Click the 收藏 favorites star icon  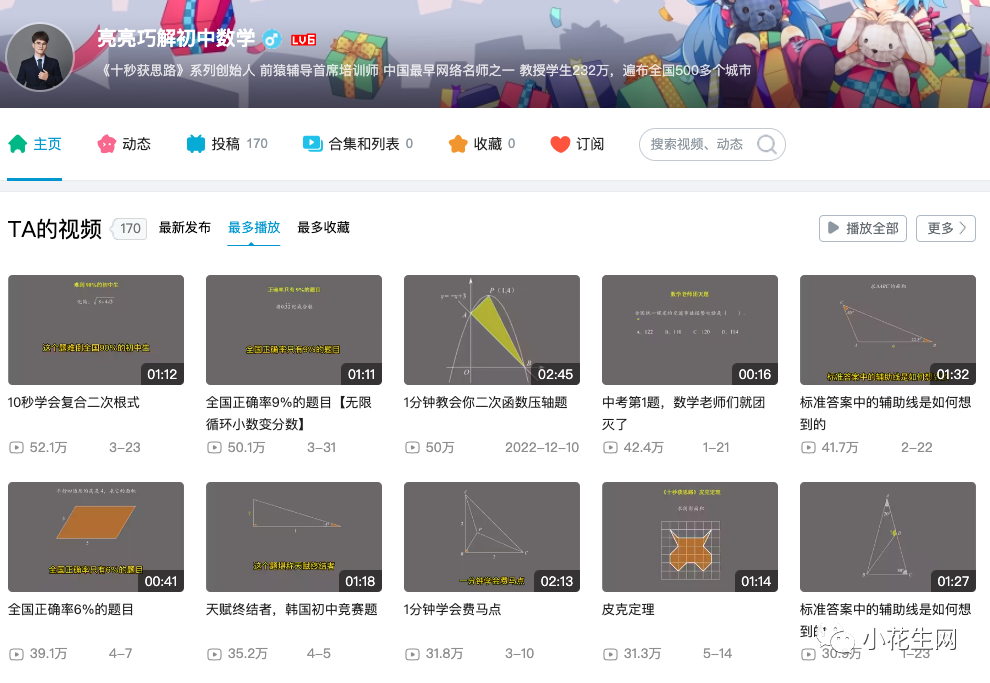[457, 144]
